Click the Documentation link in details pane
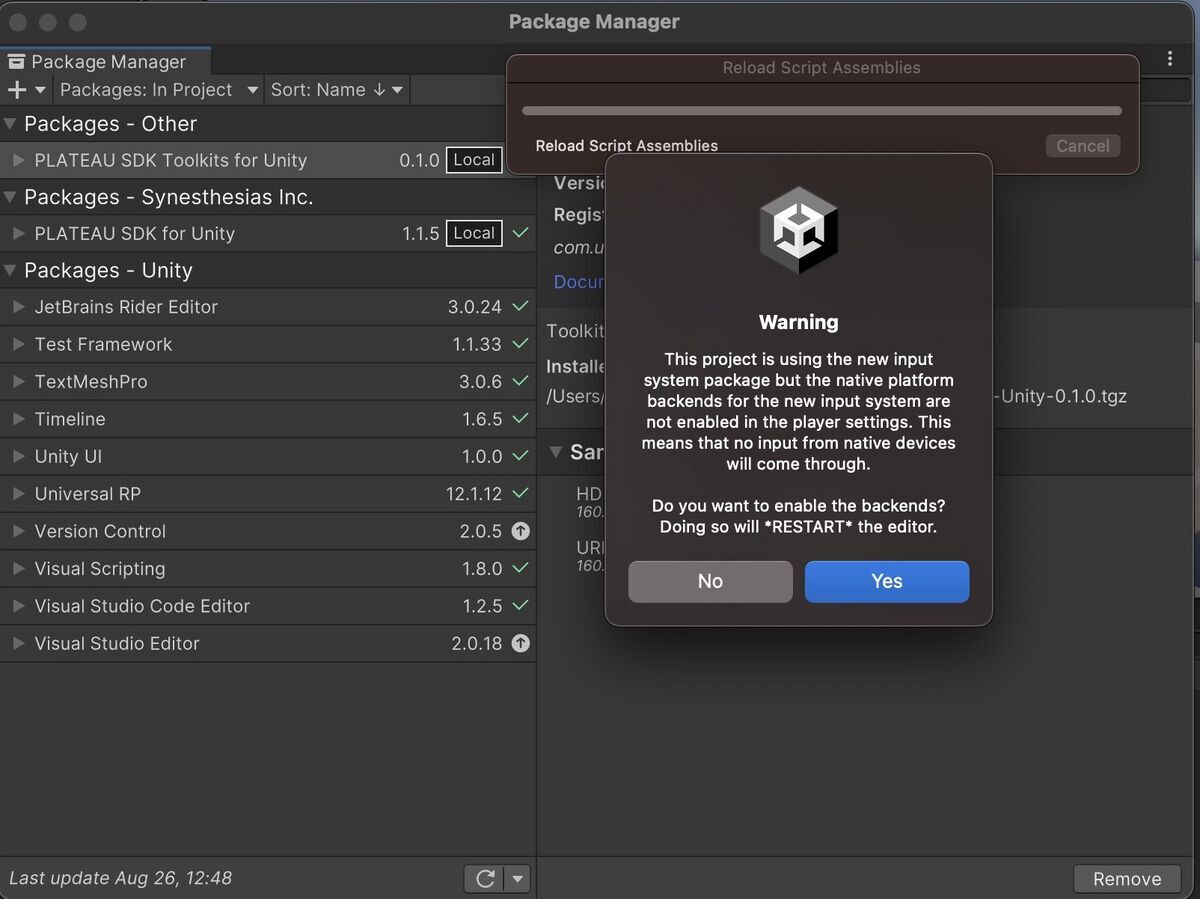 point(580,282)
